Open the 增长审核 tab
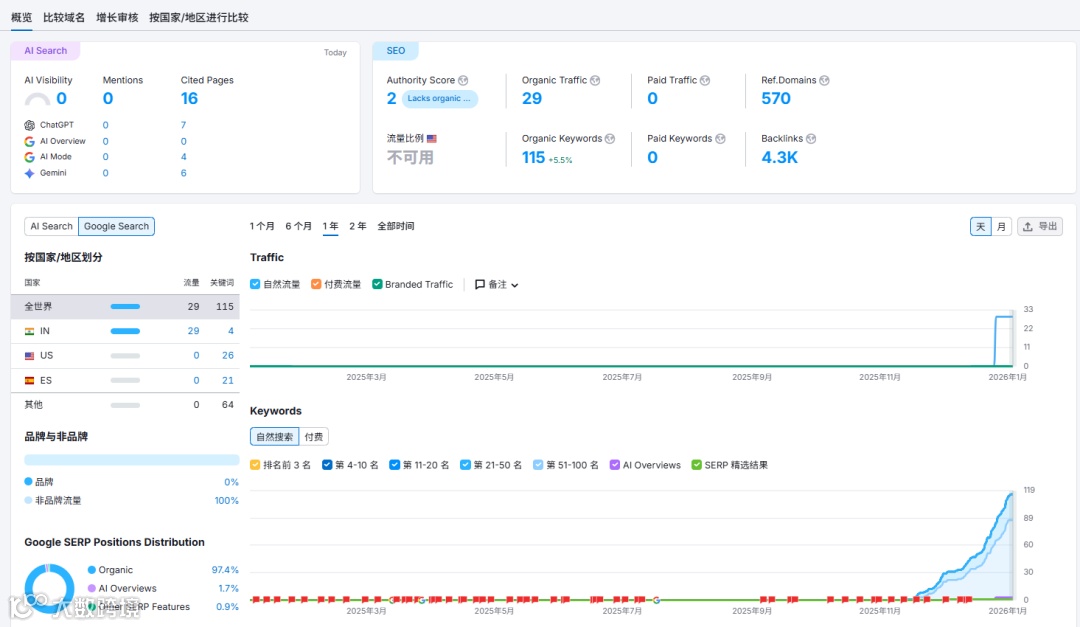1080x627 pixels. [117, 17]
